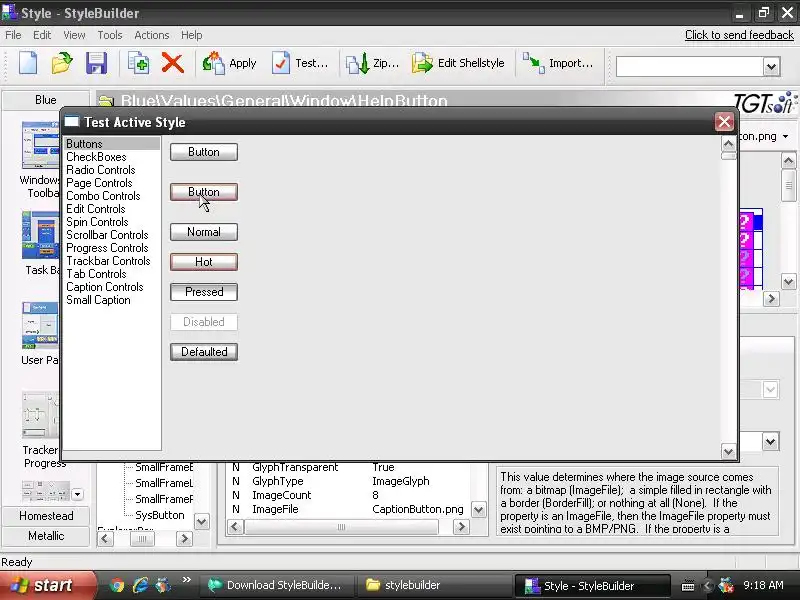The image size is (800, 600).
Task: Click the hot-highlighted Button under the cursor
Action: click(204, 192)
